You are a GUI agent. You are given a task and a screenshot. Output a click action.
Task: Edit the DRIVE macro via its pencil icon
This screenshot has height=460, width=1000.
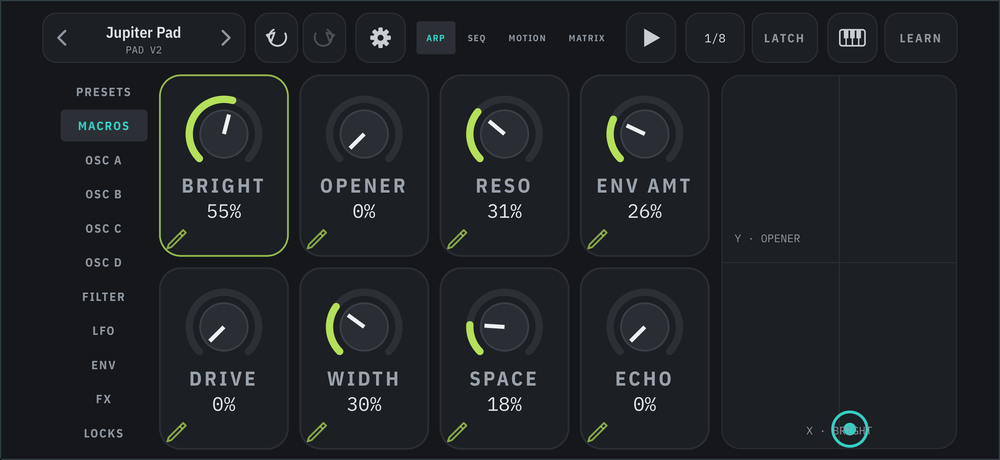(x=177, y=433)
